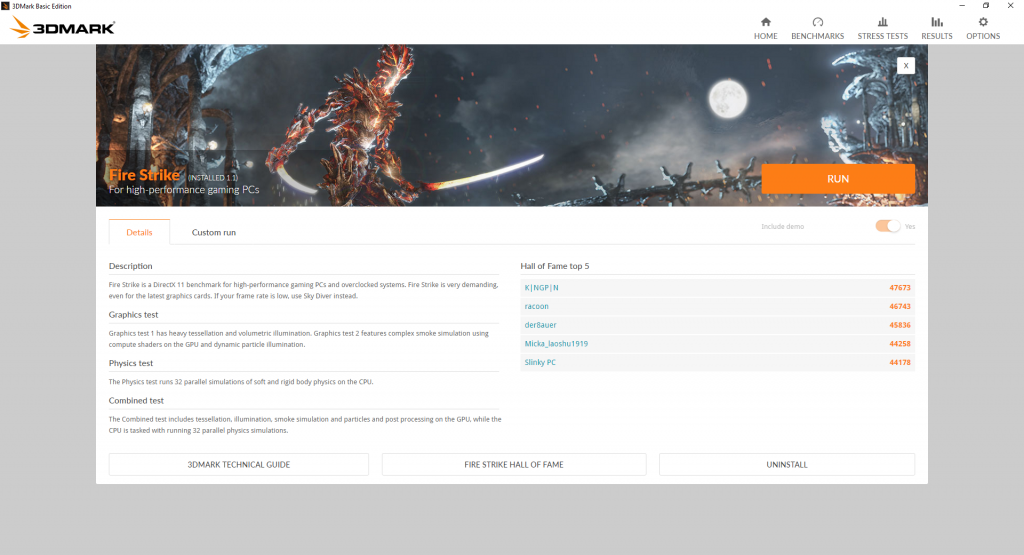Minimize the 3DMark window

point(961,6)
